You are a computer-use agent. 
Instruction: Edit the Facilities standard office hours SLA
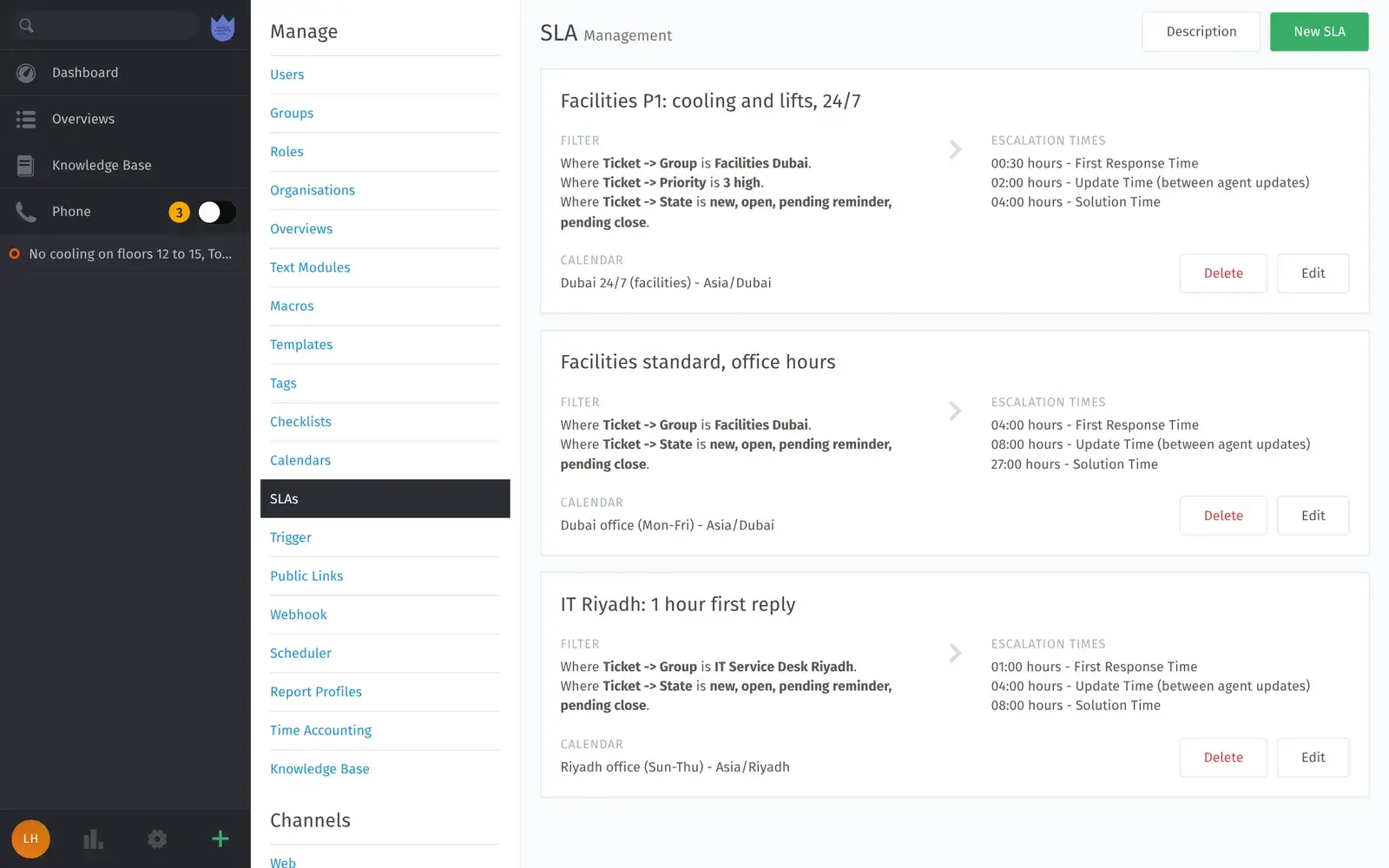click(1313, 516)
